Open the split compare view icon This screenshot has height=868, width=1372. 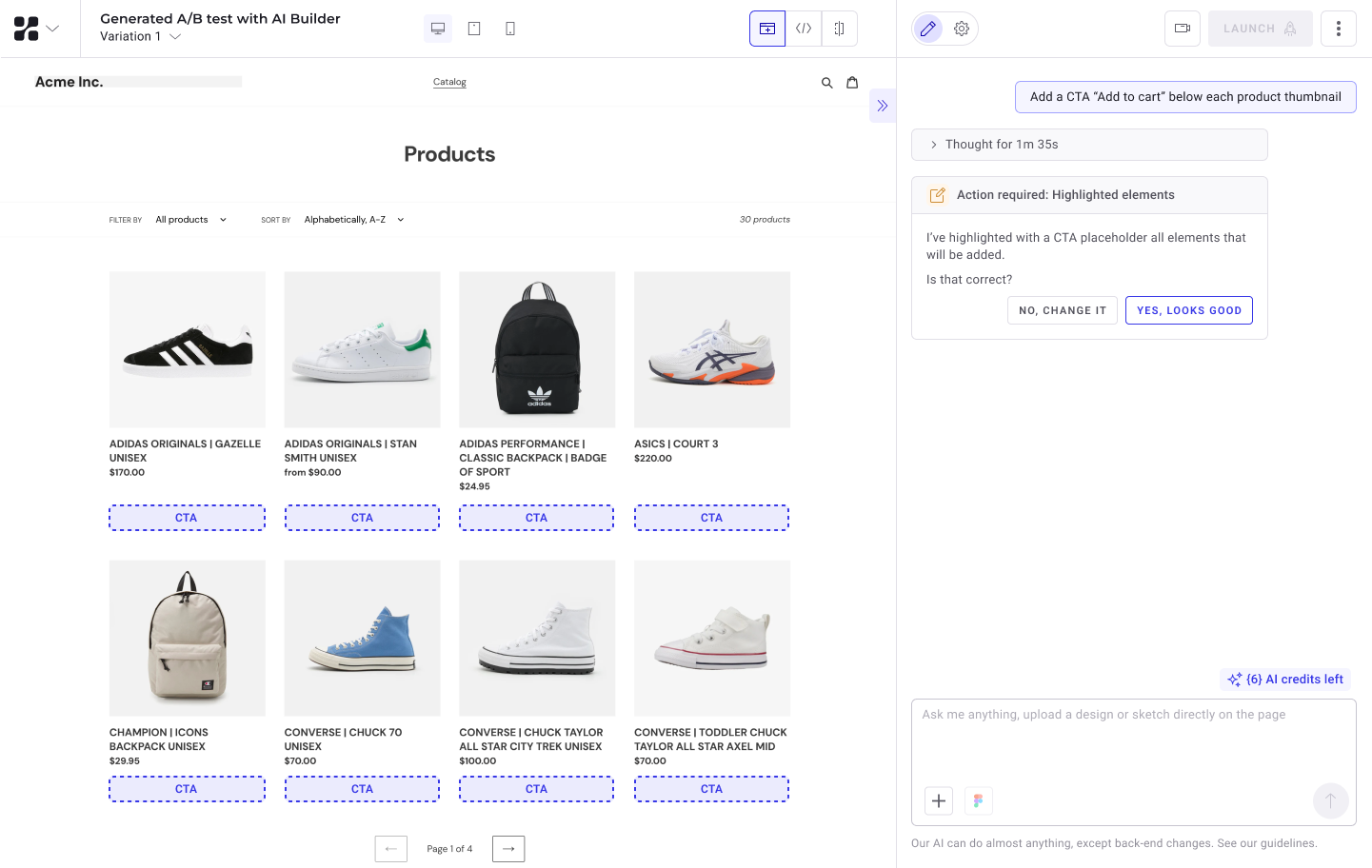(x=839, y=29)
